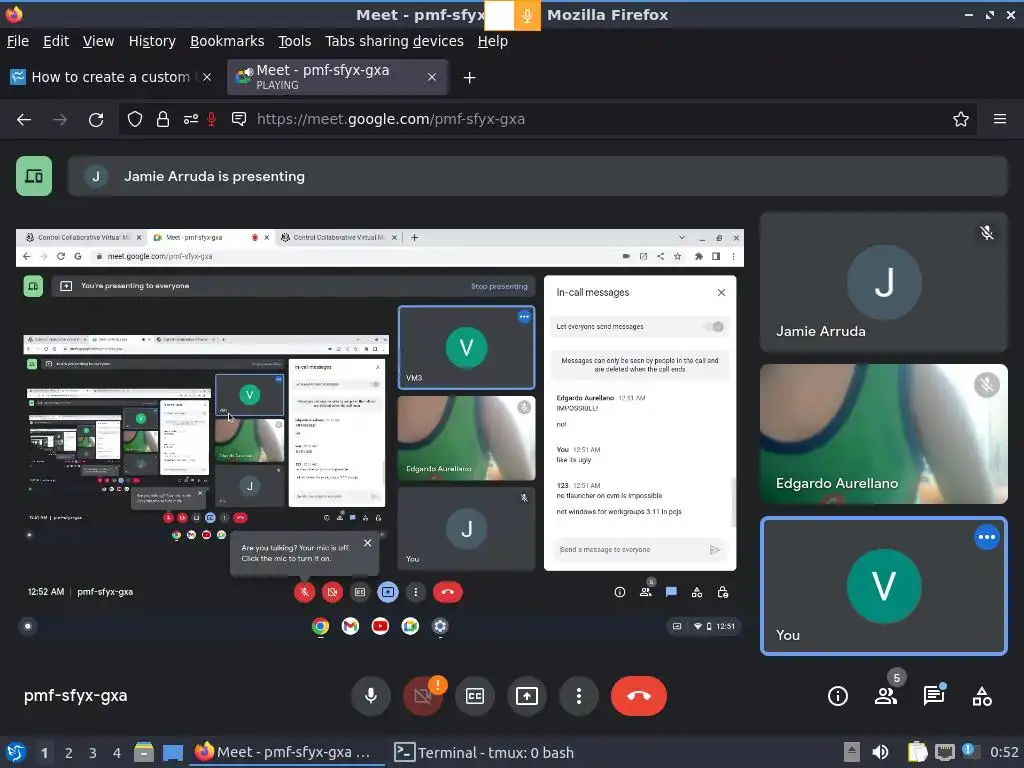
Task: Open the Bookmarks menu
Action: 227,41
